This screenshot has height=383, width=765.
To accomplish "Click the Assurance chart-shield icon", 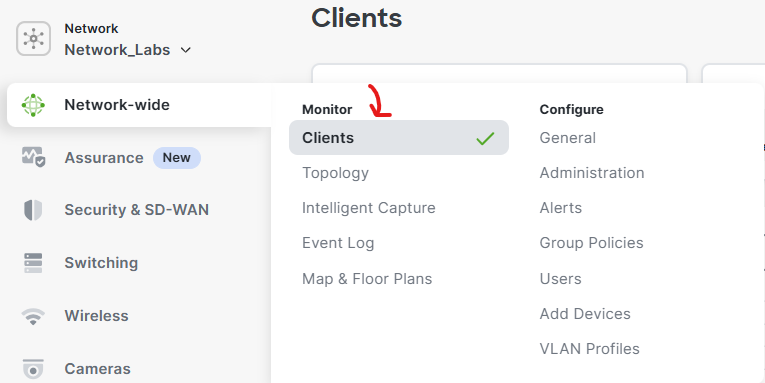I will [x=33, y=158].
